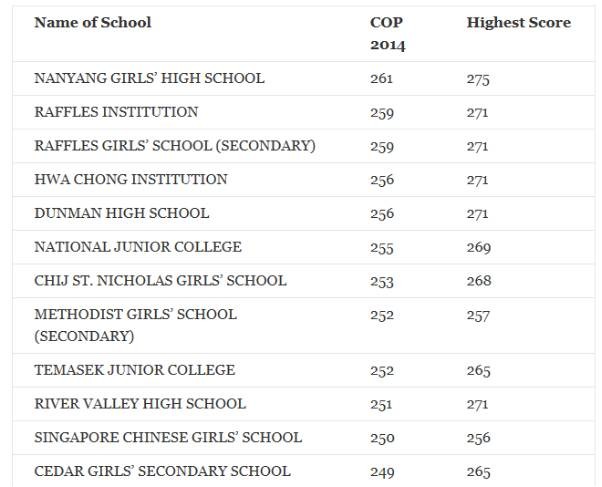Image resolution: width=602 pixels, height=487 pixels.
Task: Select CHIJ St. Nicholas Girls' School name
Action: pos(160,281)
